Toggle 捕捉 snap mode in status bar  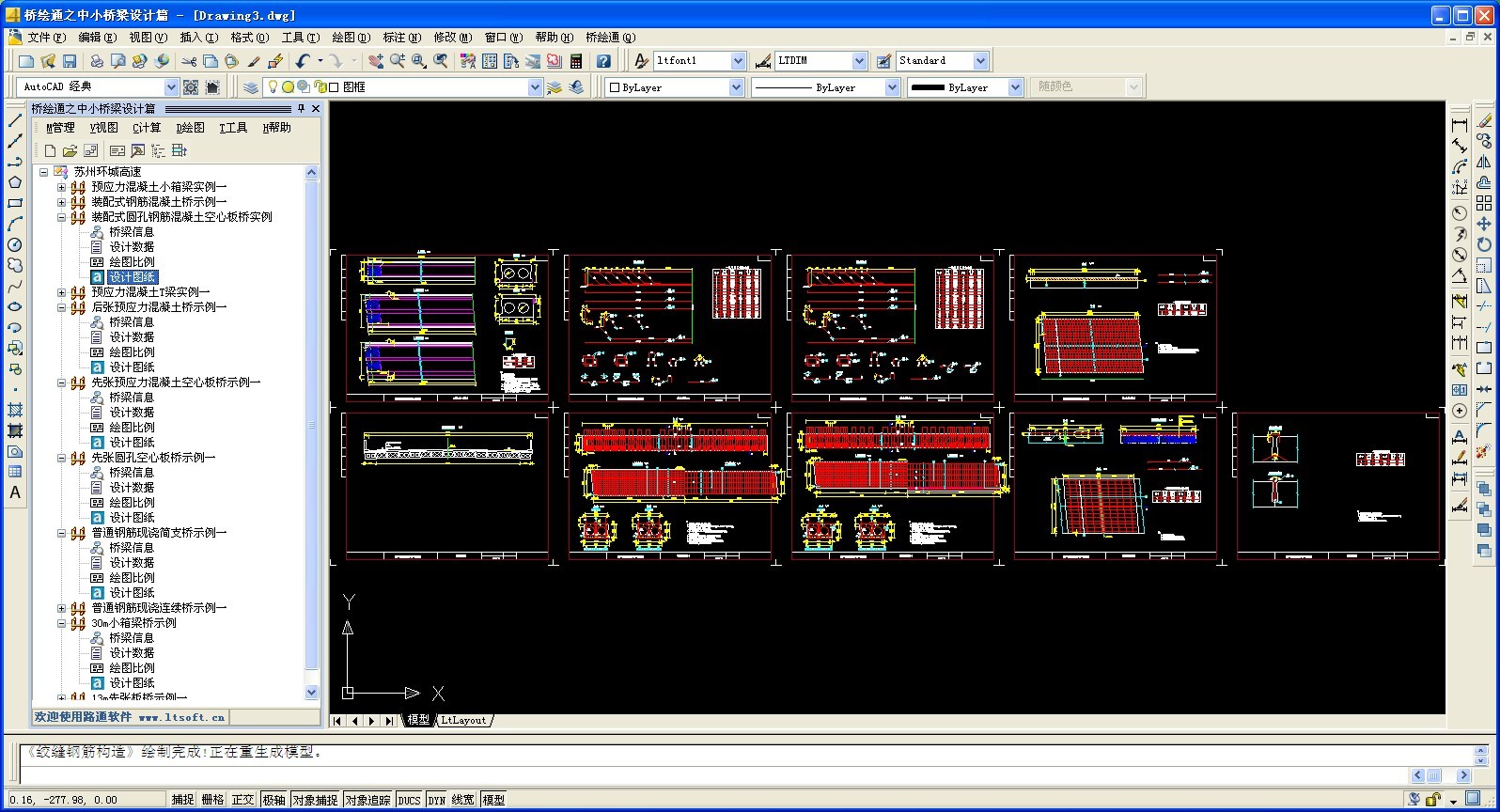tap(182, 800)
